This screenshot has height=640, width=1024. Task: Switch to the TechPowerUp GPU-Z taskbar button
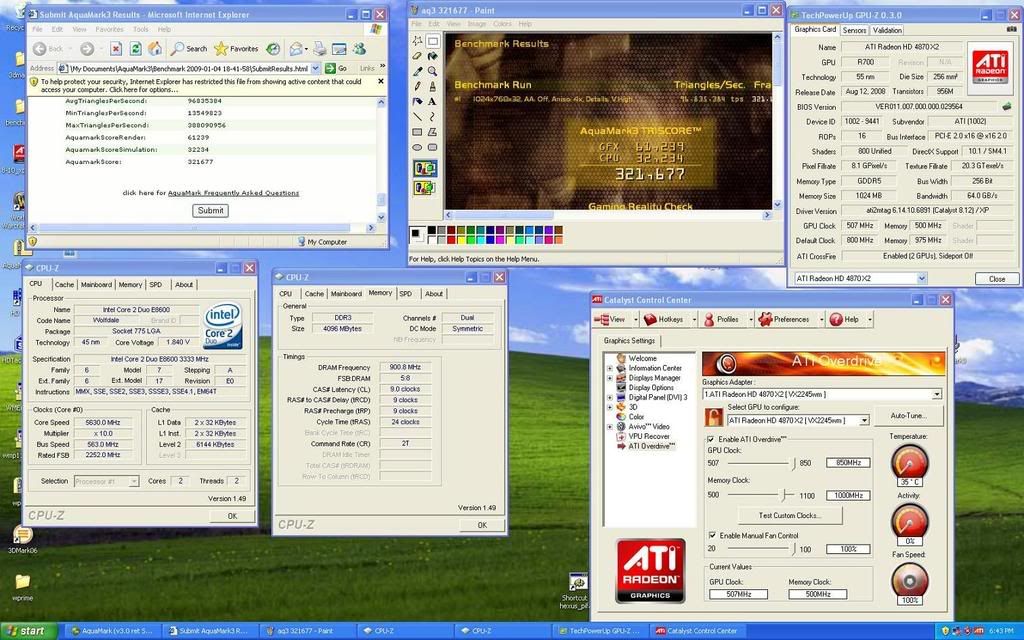pyautogui.click(x=601, y=631)
